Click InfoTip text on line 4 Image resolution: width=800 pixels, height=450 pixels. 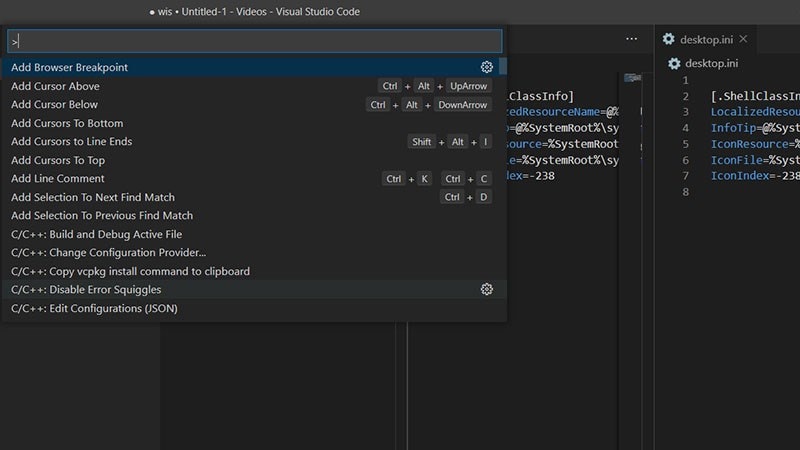tap(734, 128)
